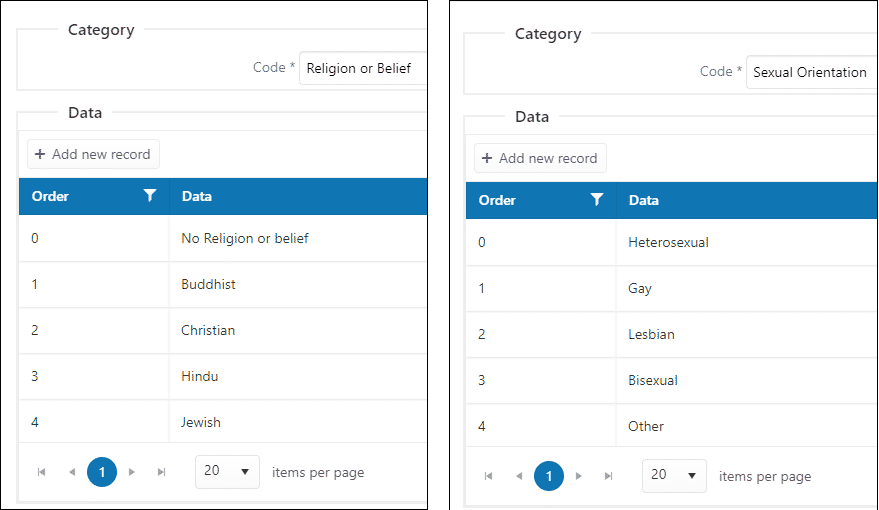Open Order filter in Sexual Orientation grid
Image resolution: width=879 pixels, height=510 pixels.
596,200
